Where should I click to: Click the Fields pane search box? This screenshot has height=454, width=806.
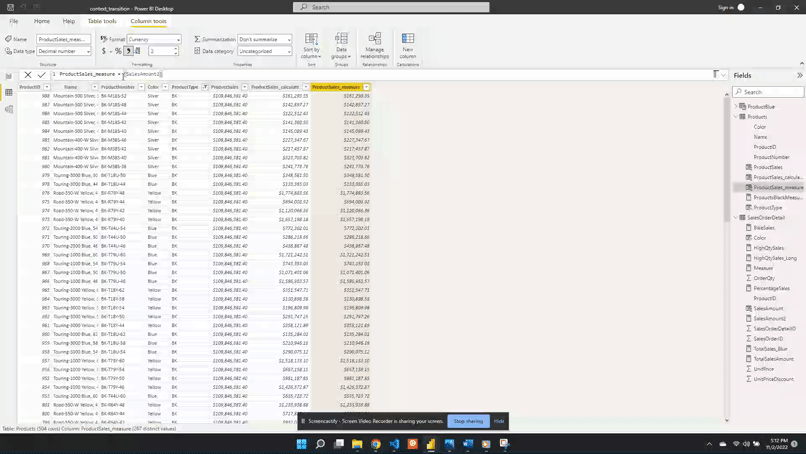tap(768, 92)
